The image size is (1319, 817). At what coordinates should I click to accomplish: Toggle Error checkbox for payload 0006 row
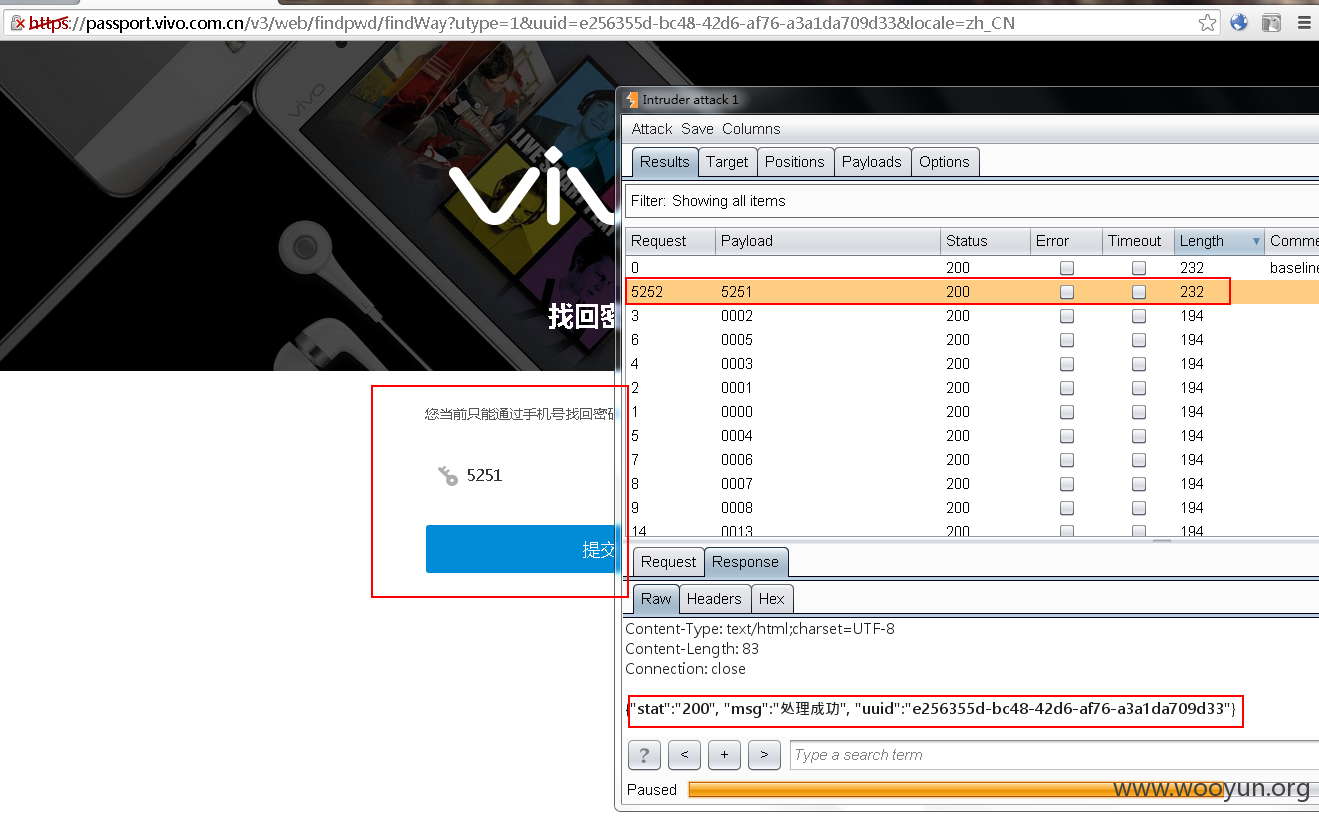(x=1067, y=460)
